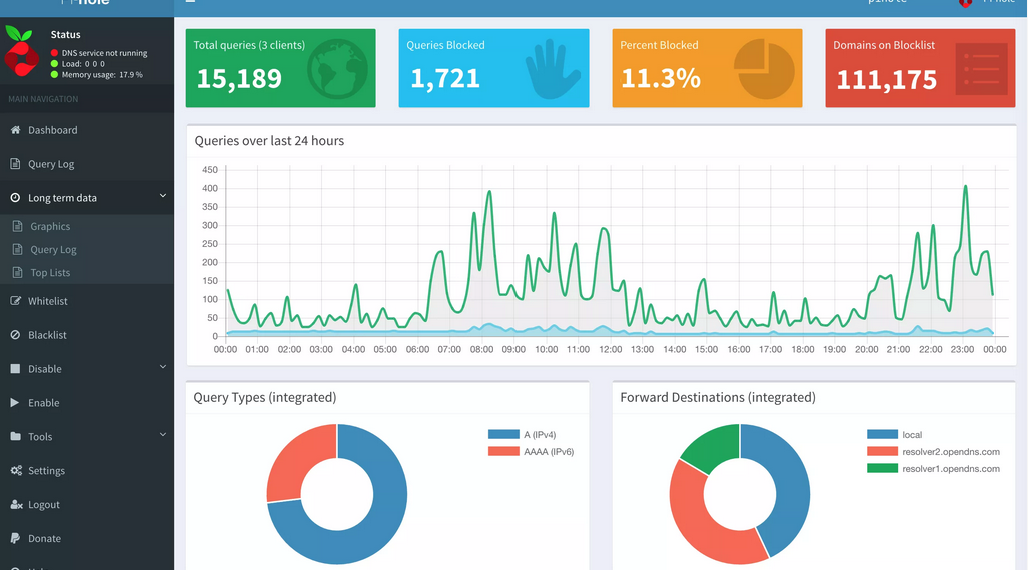
Task: Click the Queries Blocked summary box
Action: [494, 68]
